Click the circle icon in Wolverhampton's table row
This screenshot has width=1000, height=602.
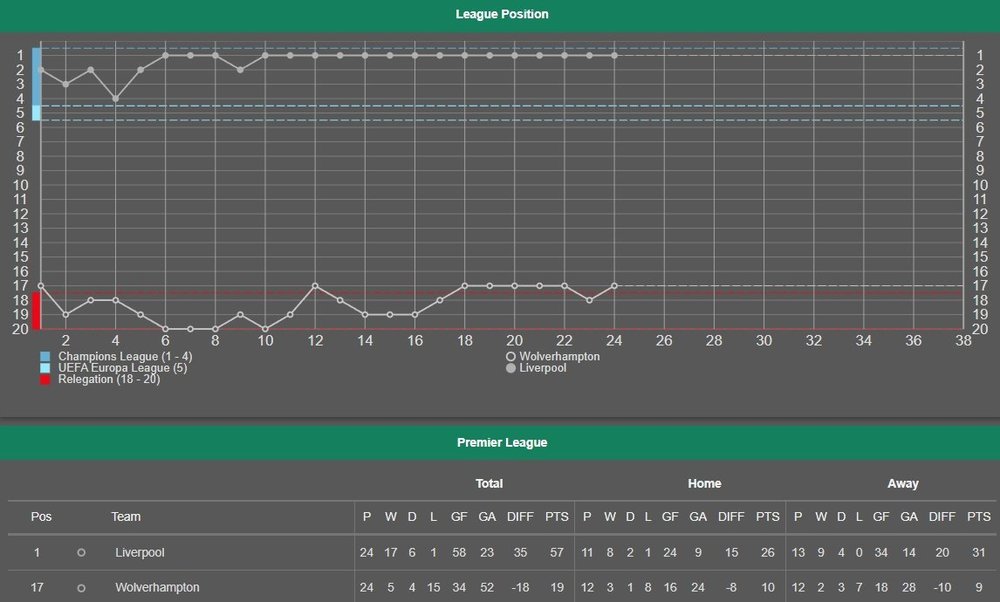tap(81, 588)
